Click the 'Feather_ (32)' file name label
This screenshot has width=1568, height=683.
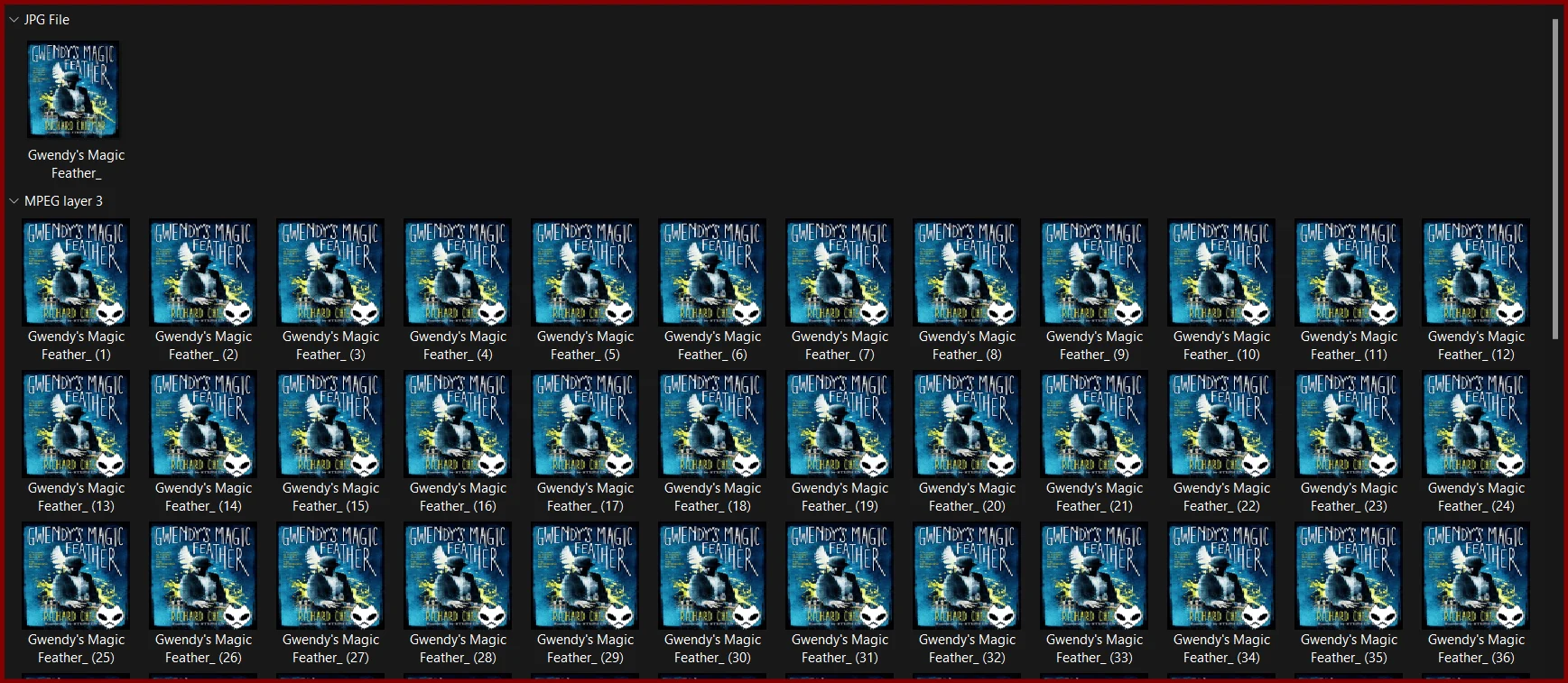point(967,658)
